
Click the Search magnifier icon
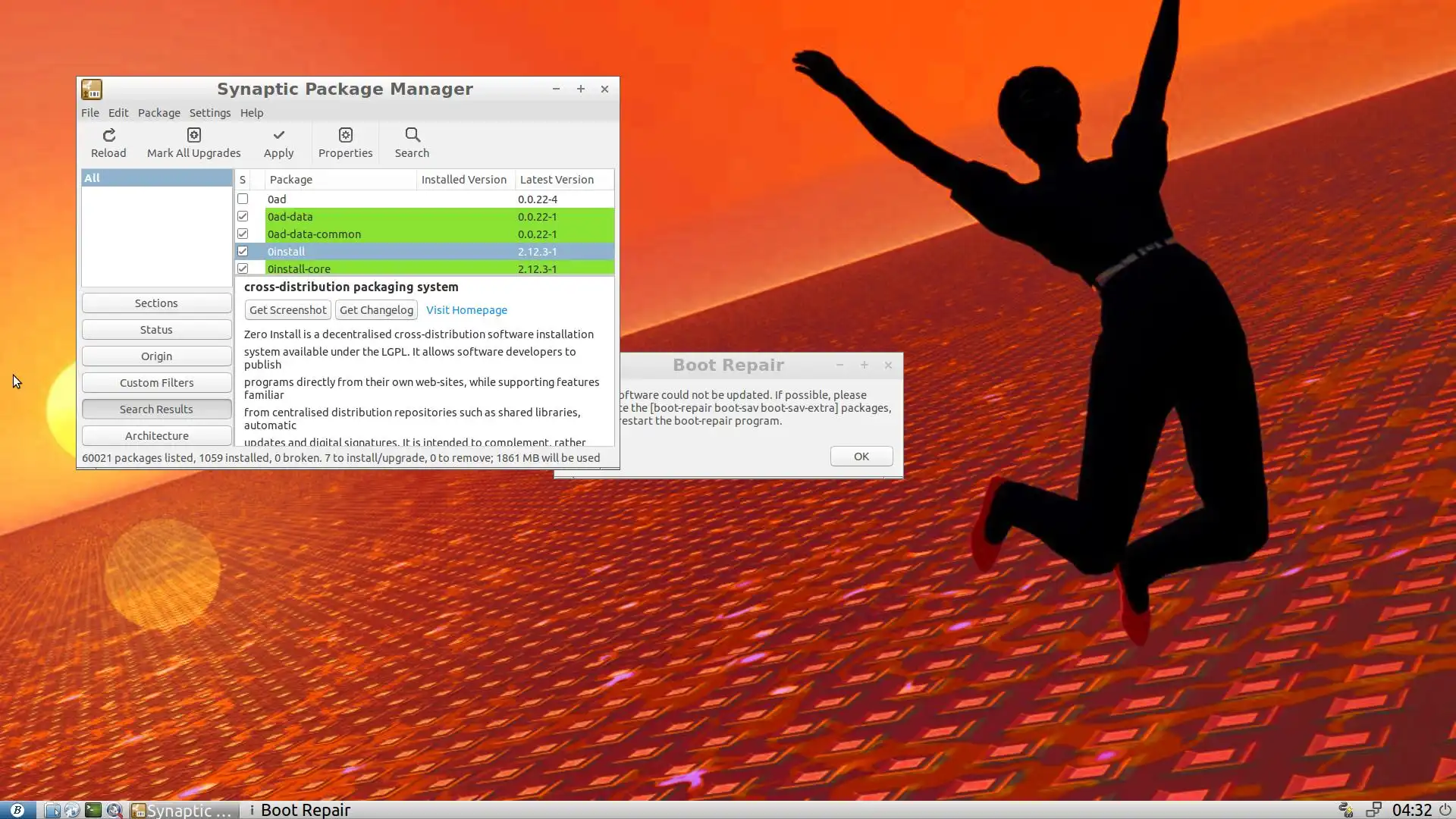click(x=412, y=136)
